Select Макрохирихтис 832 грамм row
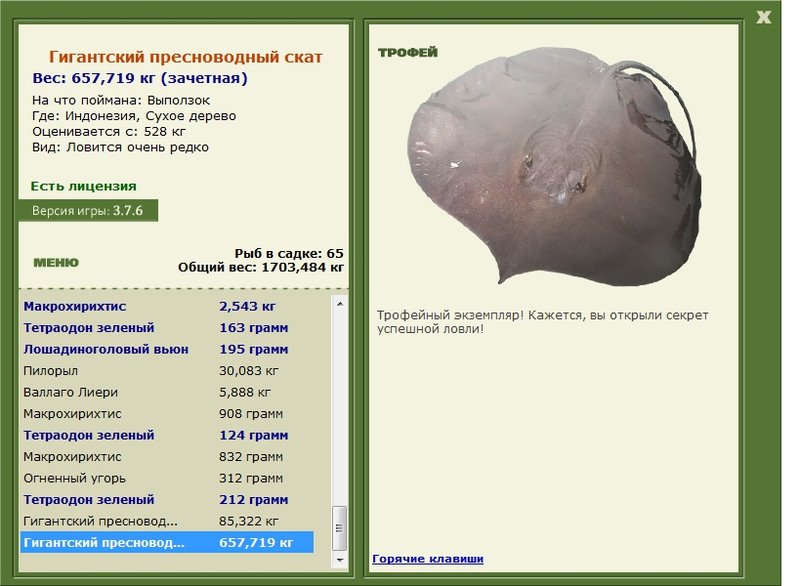The width and height of the screenshot is (800, 586). 167,456
